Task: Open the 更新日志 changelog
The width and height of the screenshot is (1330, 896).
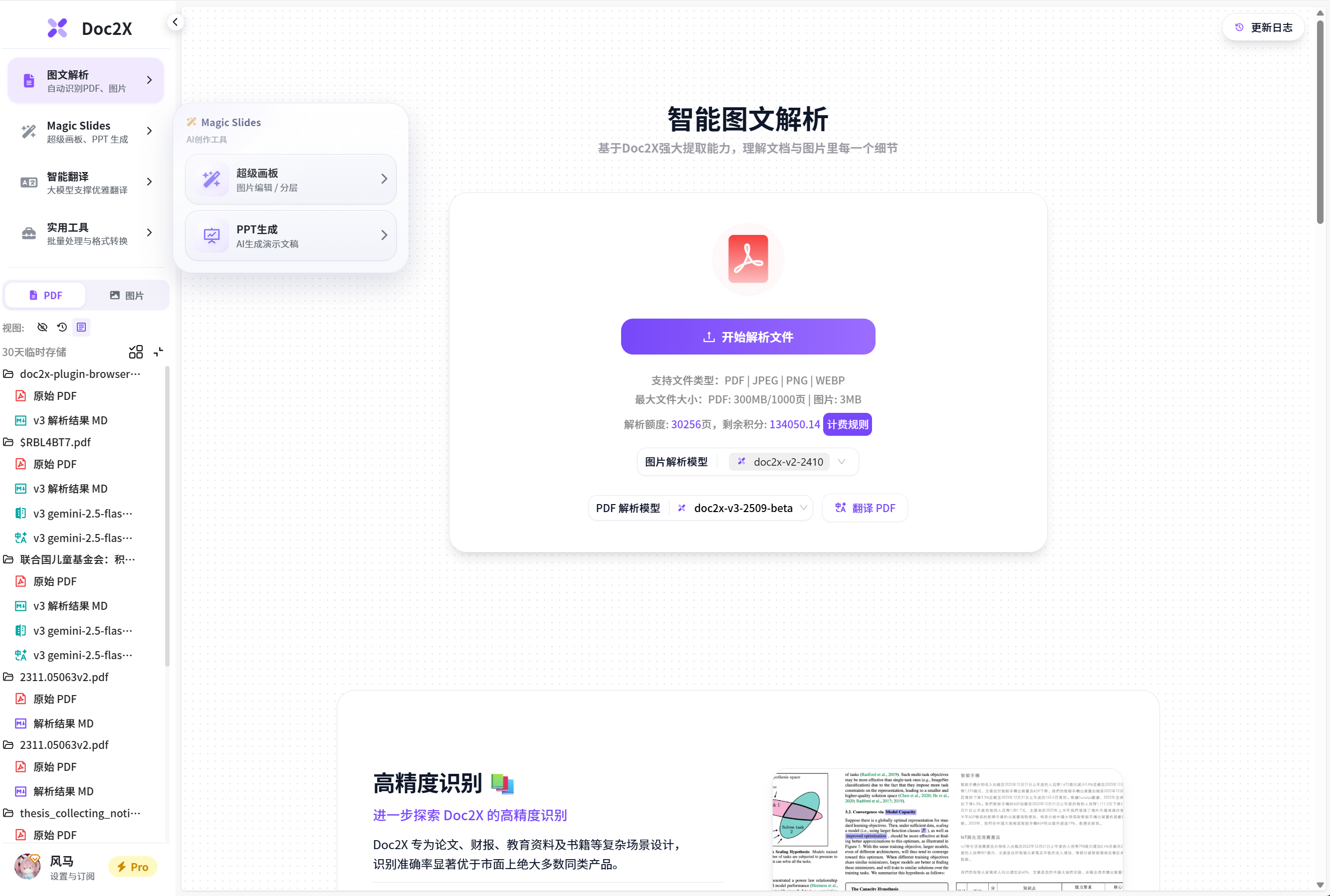Action: coord(1262,26)
